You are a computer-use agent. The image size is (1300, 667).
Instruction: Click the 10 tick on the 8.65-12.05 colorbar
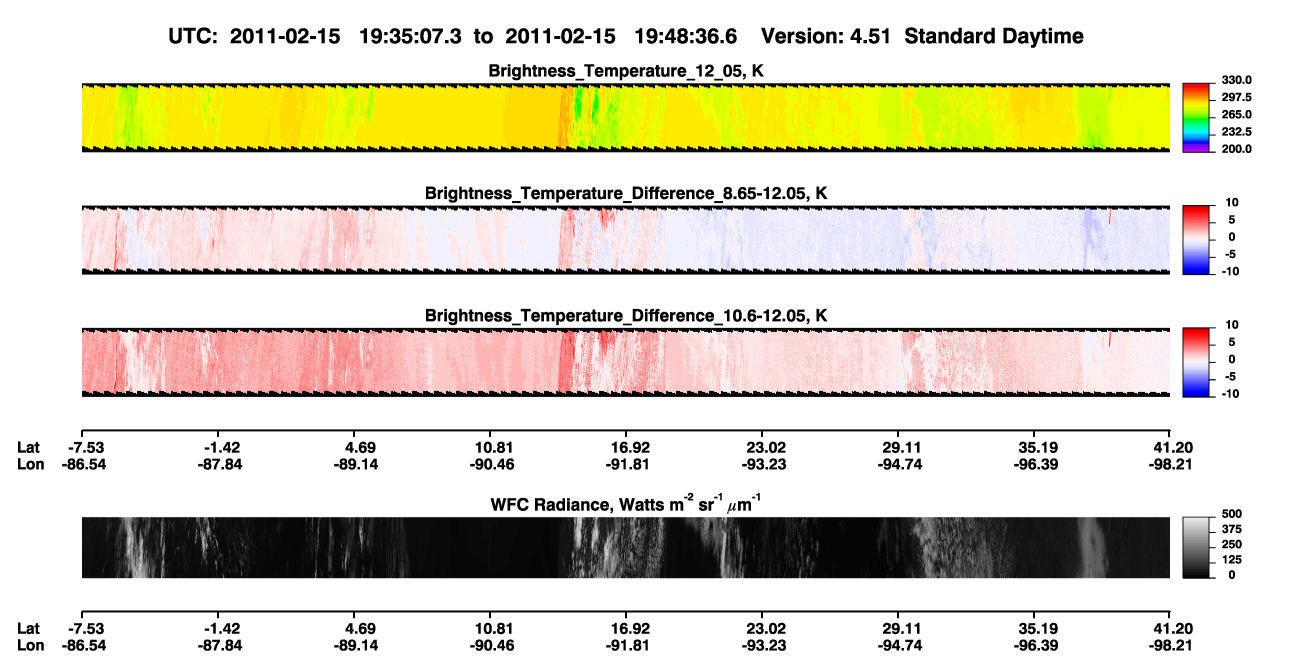tap(1232, 202)
